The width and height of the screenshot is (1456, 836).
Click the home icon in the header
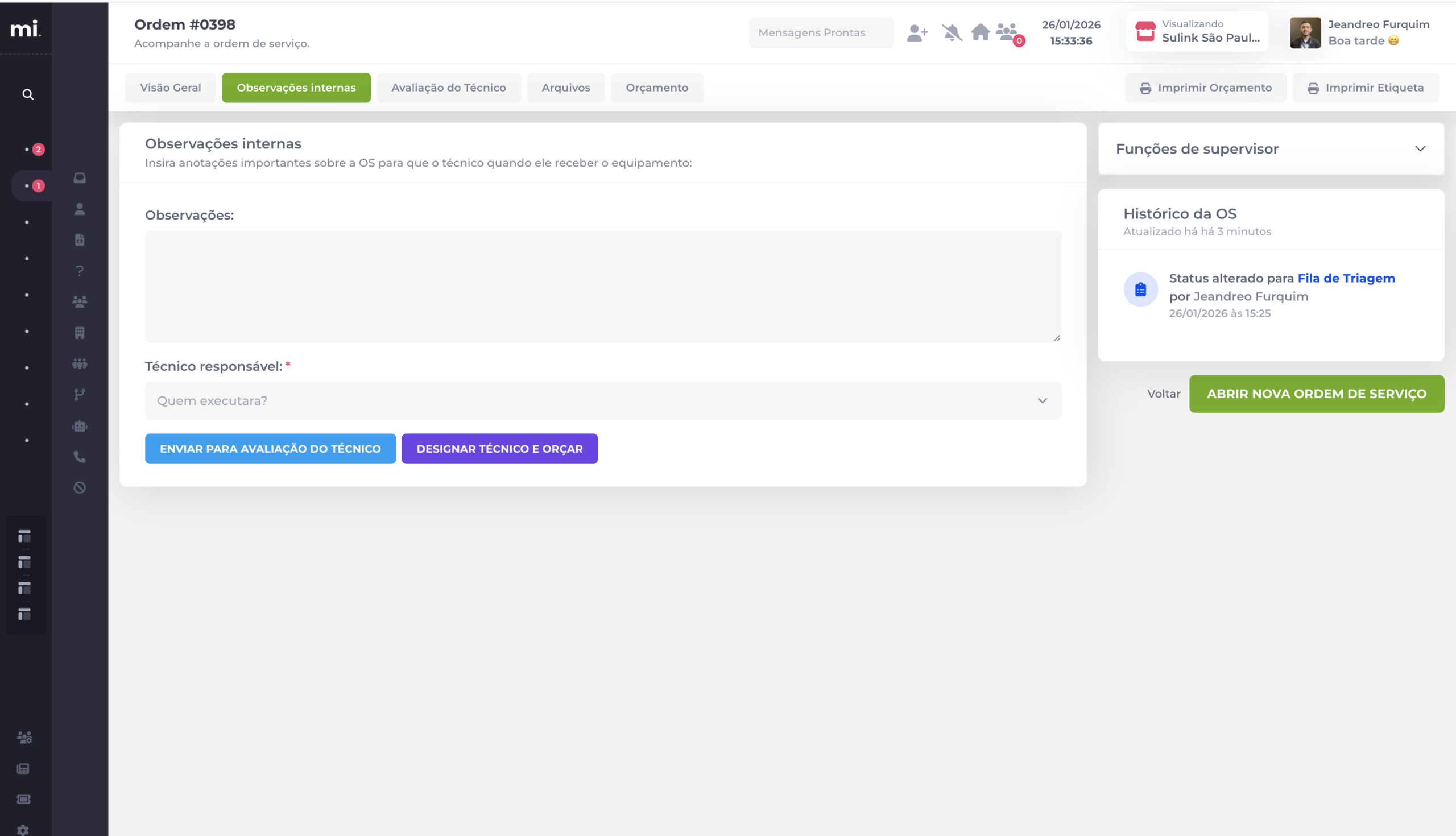[980, 32]
